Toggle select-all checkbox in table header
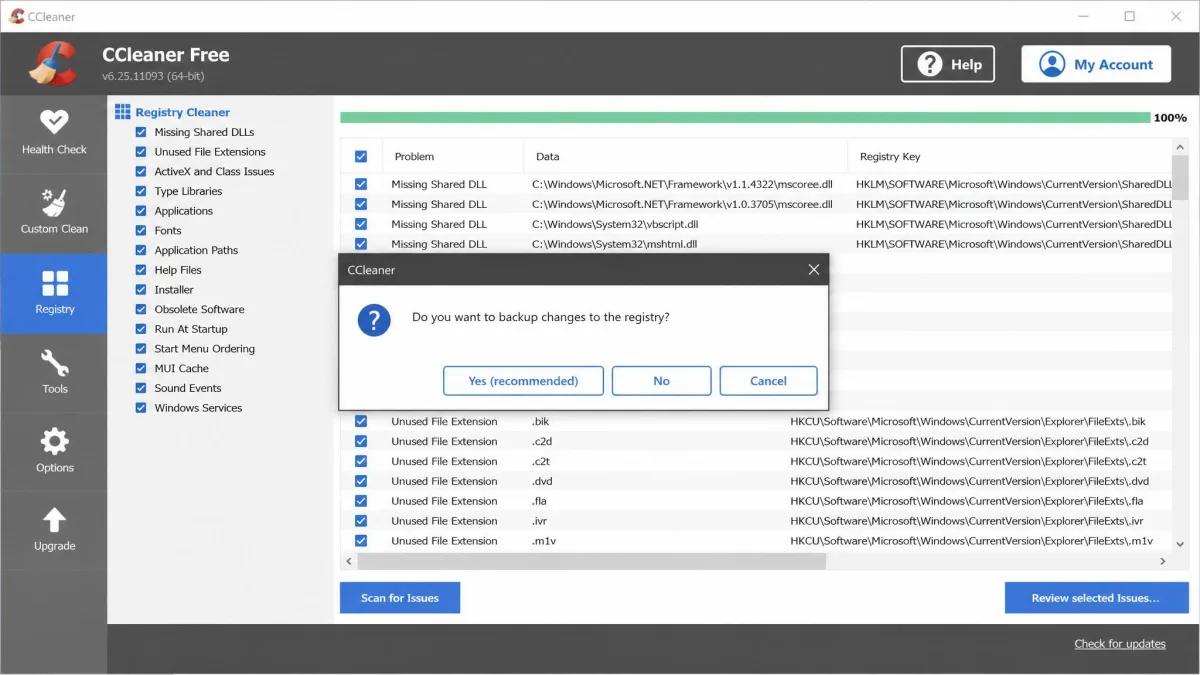This screenshot has height=675, width=1200. 361,156
